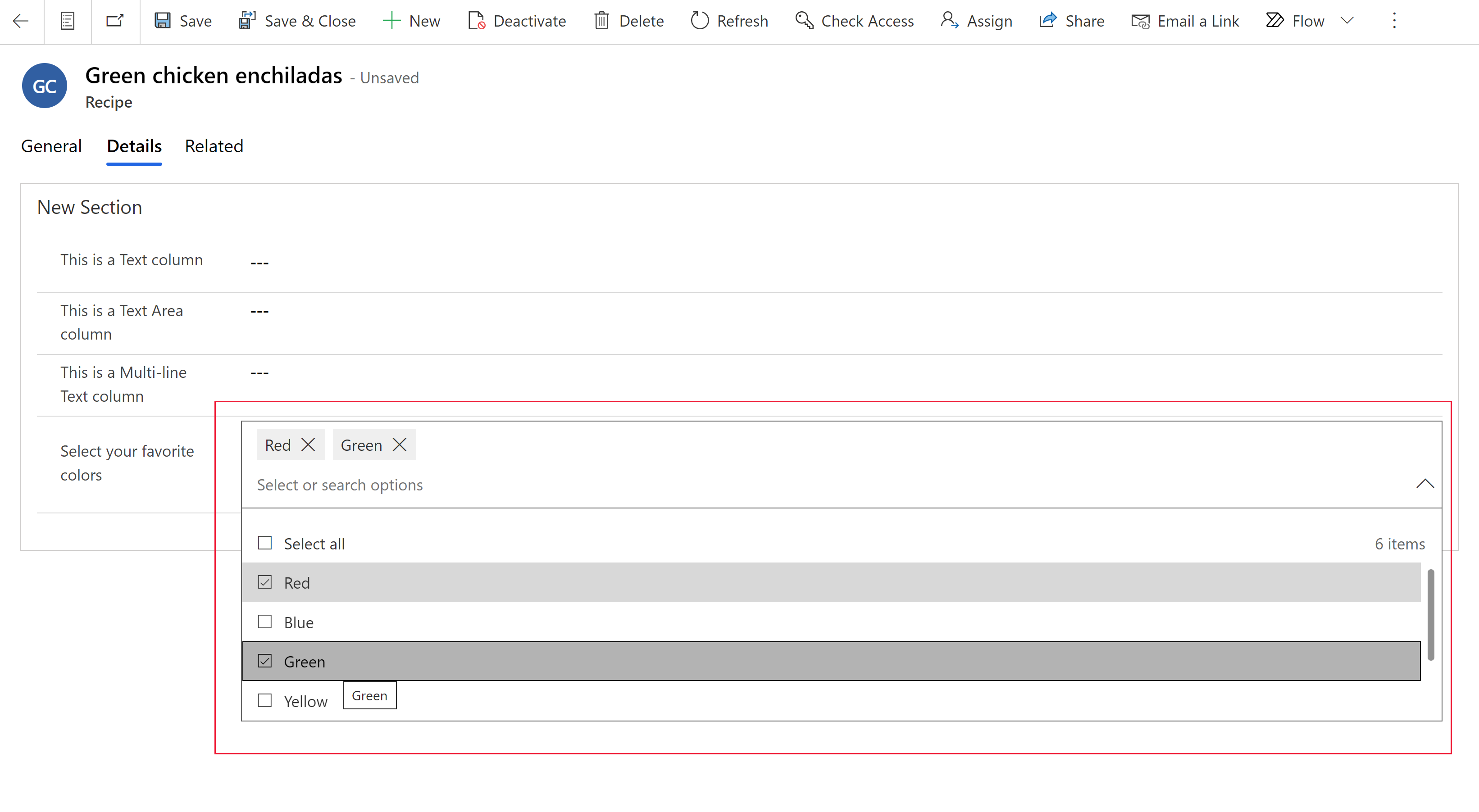The width and height of the screenshot is (1479, 812).
Task: Switch to the General tab
Action: [51, 145]
